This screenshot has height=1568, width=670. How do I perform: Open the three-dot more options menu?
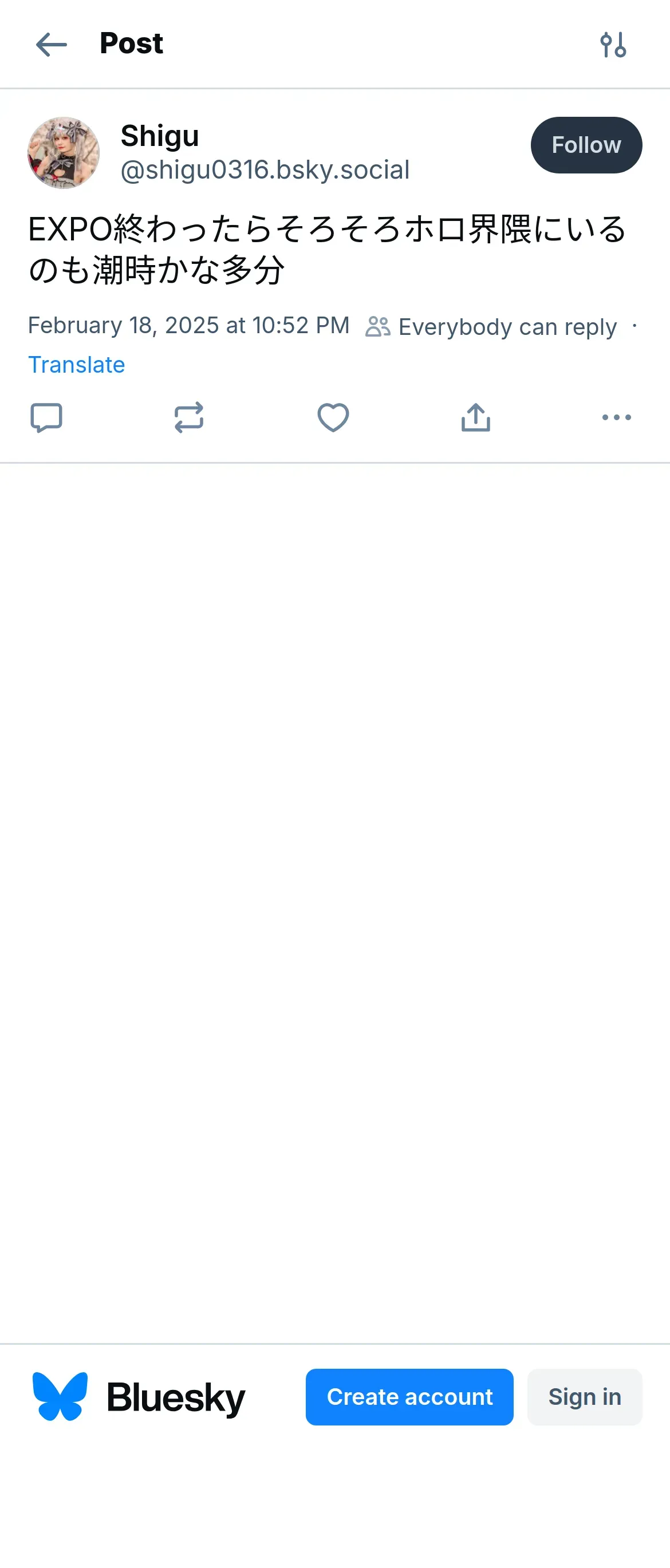(616, 417)
